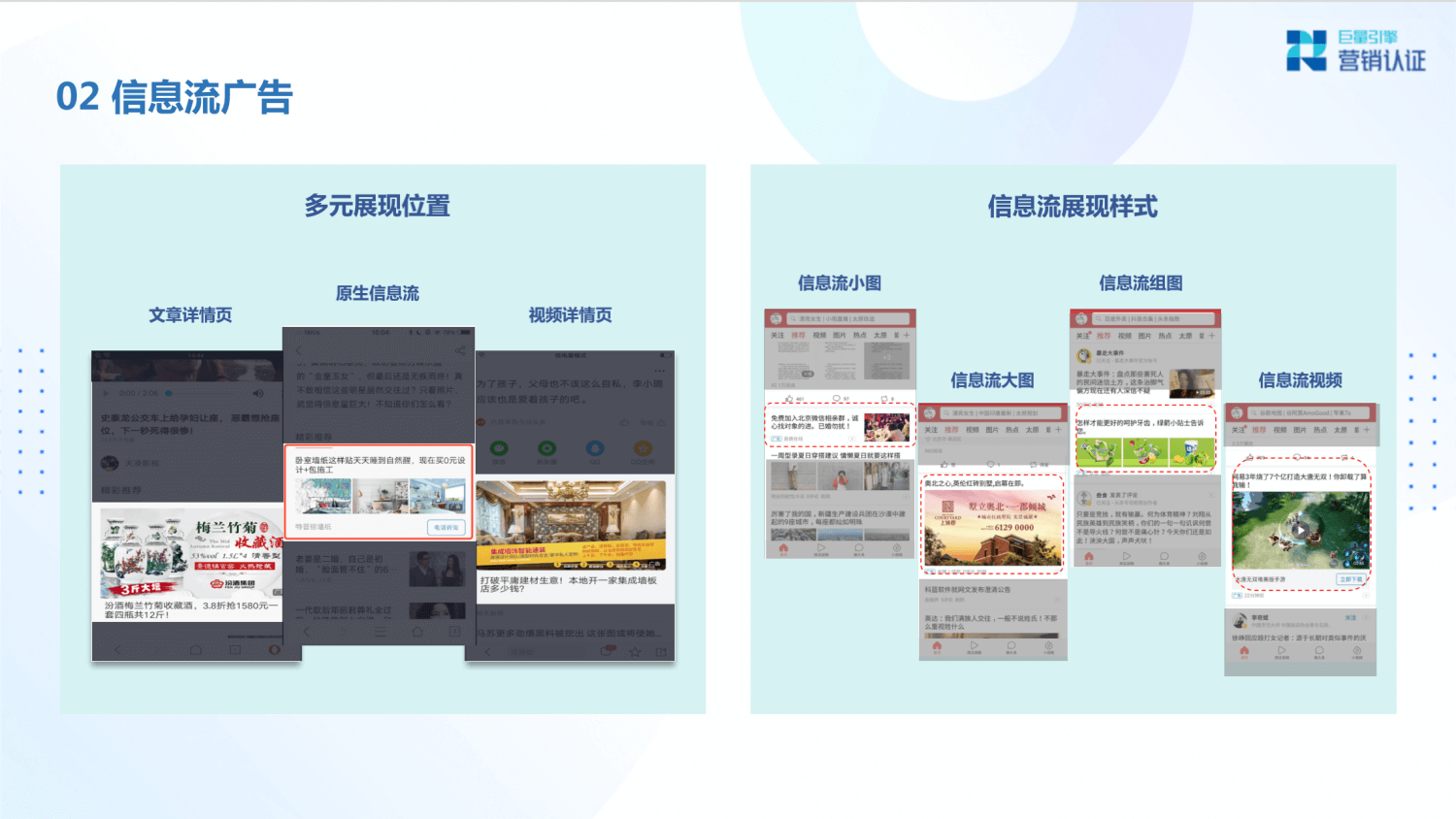Open the 墅立奥北 一墅倾城 large ad image
Screen dimensions: 1456x819
point(992,528)
